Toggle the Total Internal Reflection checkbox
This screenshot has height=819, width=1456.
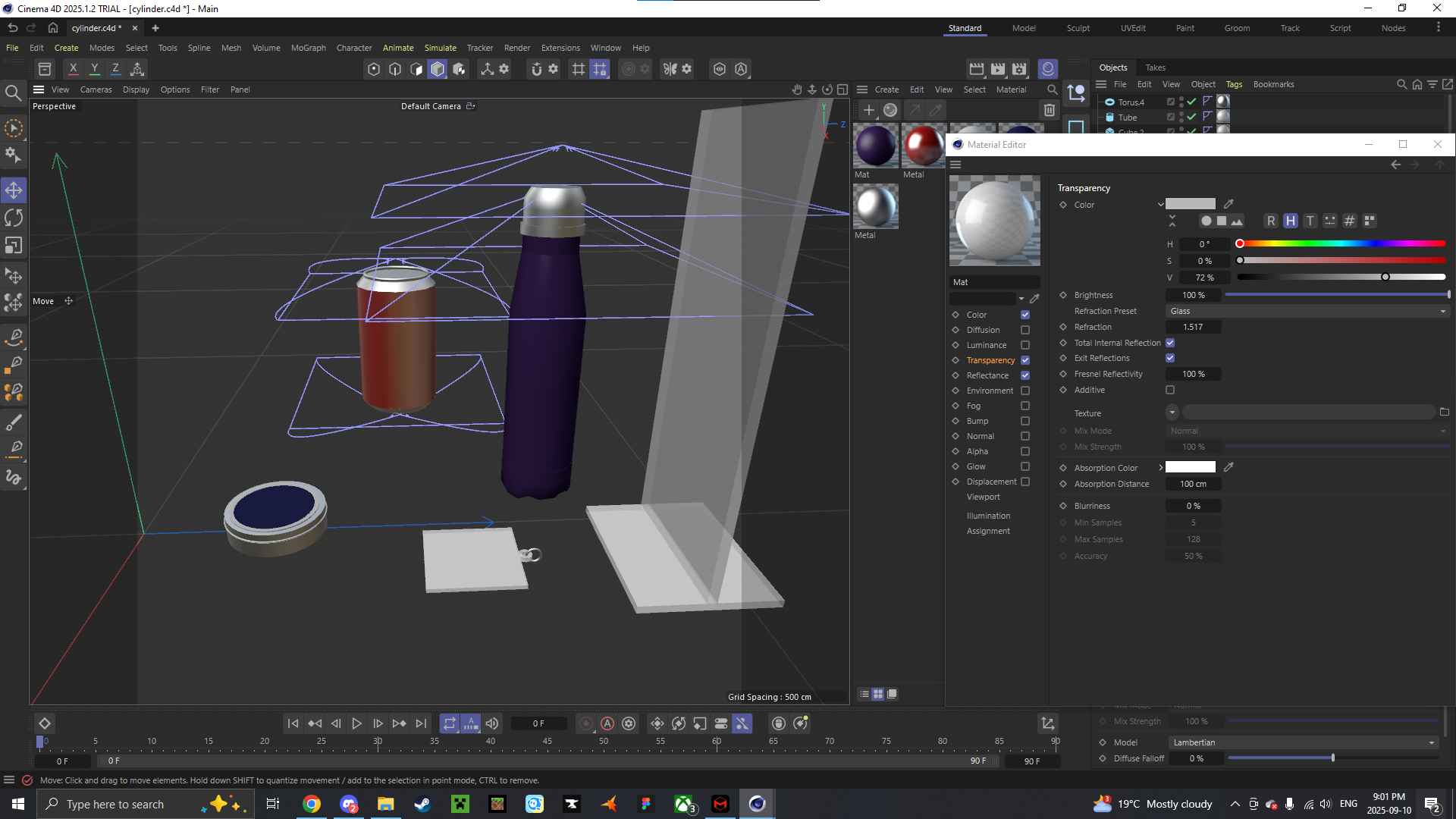(1170, 343)
